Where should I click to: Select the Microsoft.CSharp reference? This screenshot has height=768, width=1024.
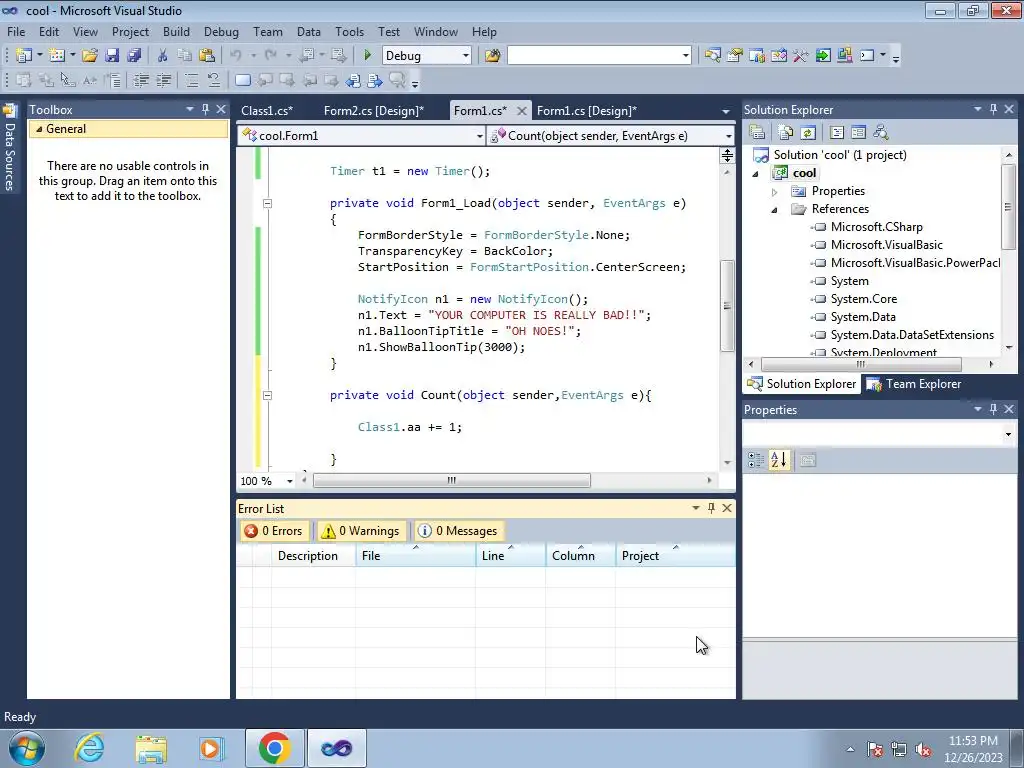coord(876,227)
